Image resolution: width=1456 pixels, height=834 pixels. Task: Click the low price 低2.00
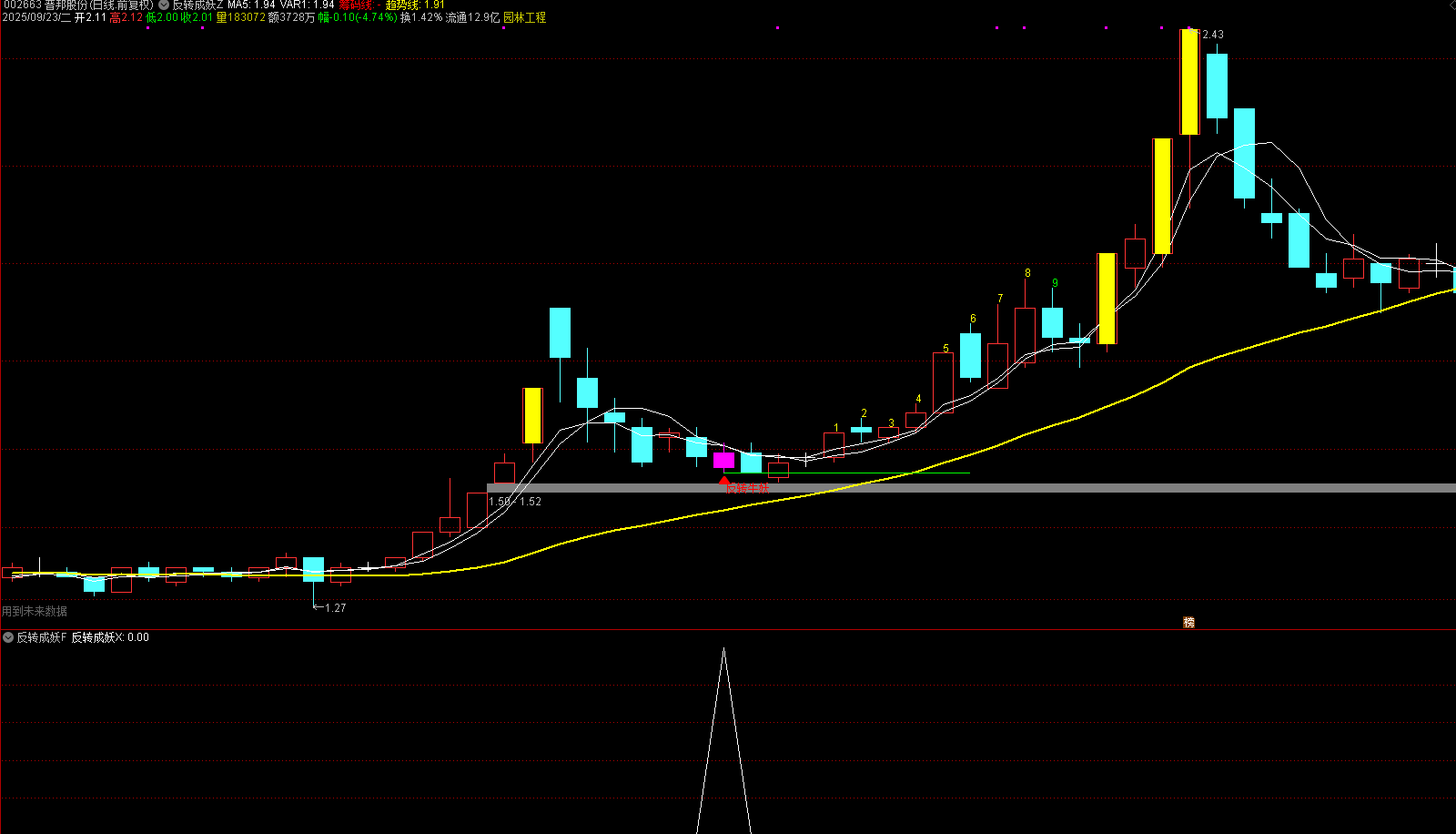(162, 17)
